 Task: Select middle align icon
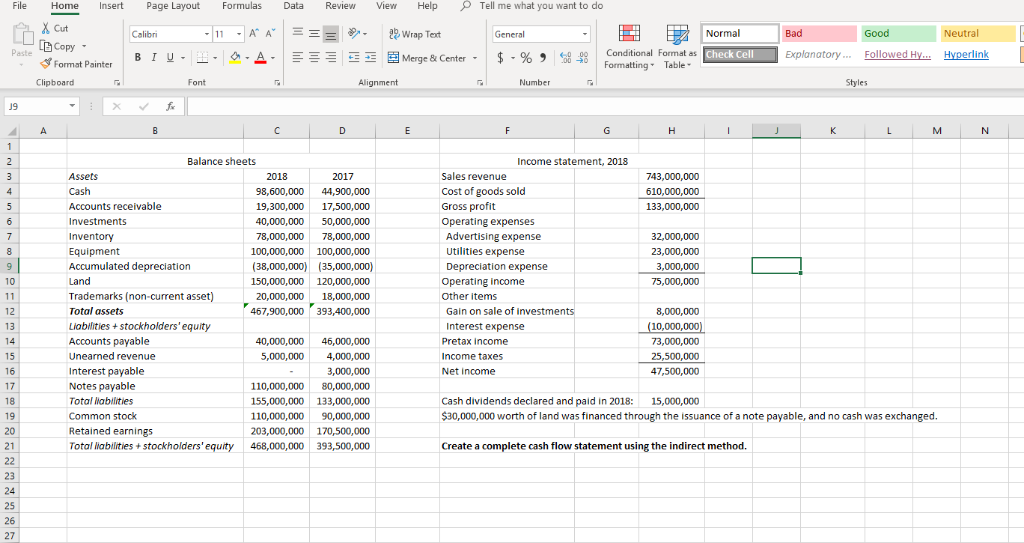[314, 33]
